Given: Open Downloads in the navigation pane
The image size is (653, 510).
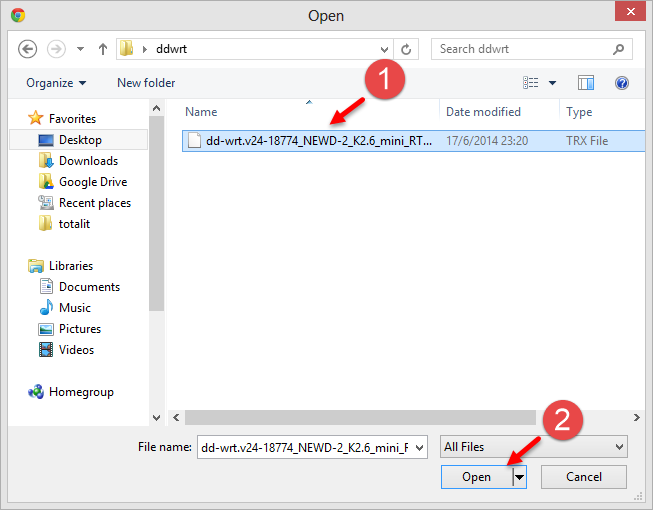Looking at the screenshot, I should pos(88,161).
